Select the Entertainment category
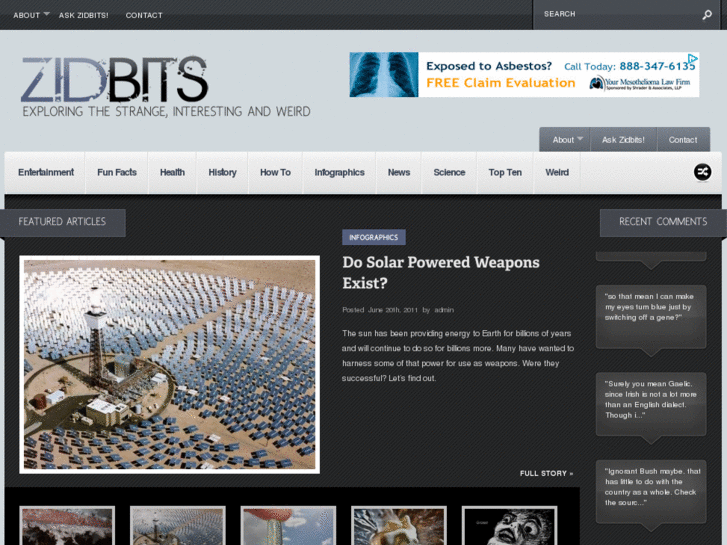This screenshot has width=727, height=545. pos(46,173)
